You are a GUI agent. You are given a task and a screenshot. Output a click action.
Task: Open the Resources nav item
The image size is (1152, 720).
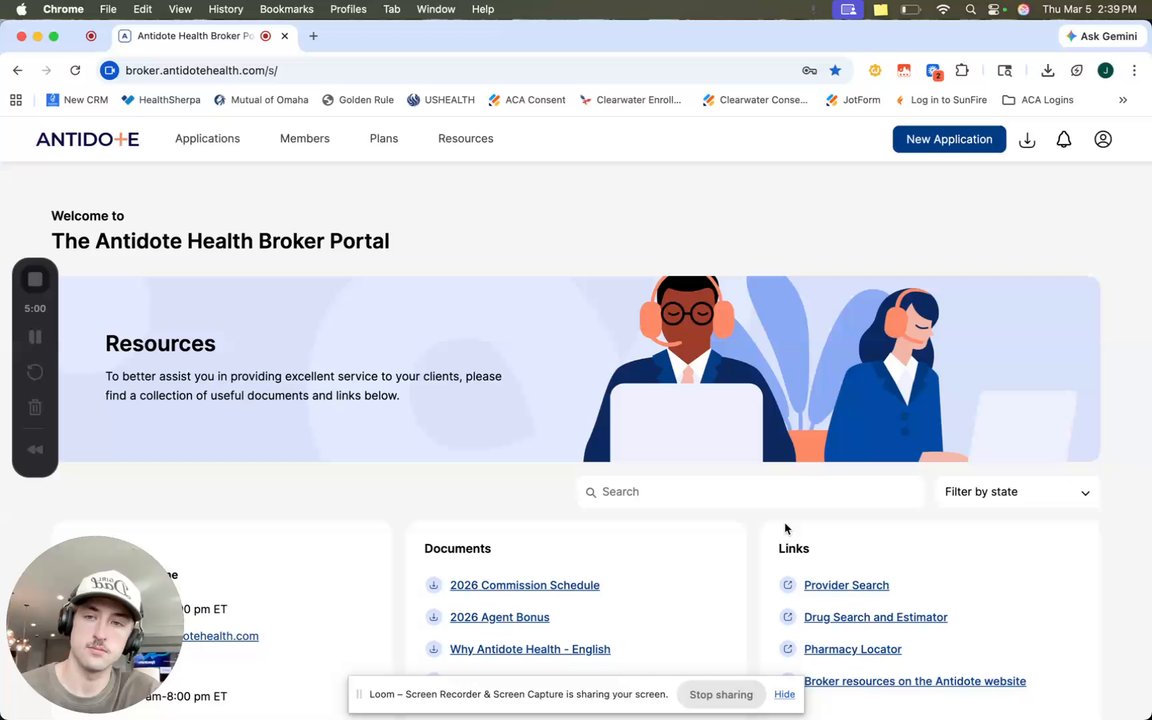(x=466, y=139)
